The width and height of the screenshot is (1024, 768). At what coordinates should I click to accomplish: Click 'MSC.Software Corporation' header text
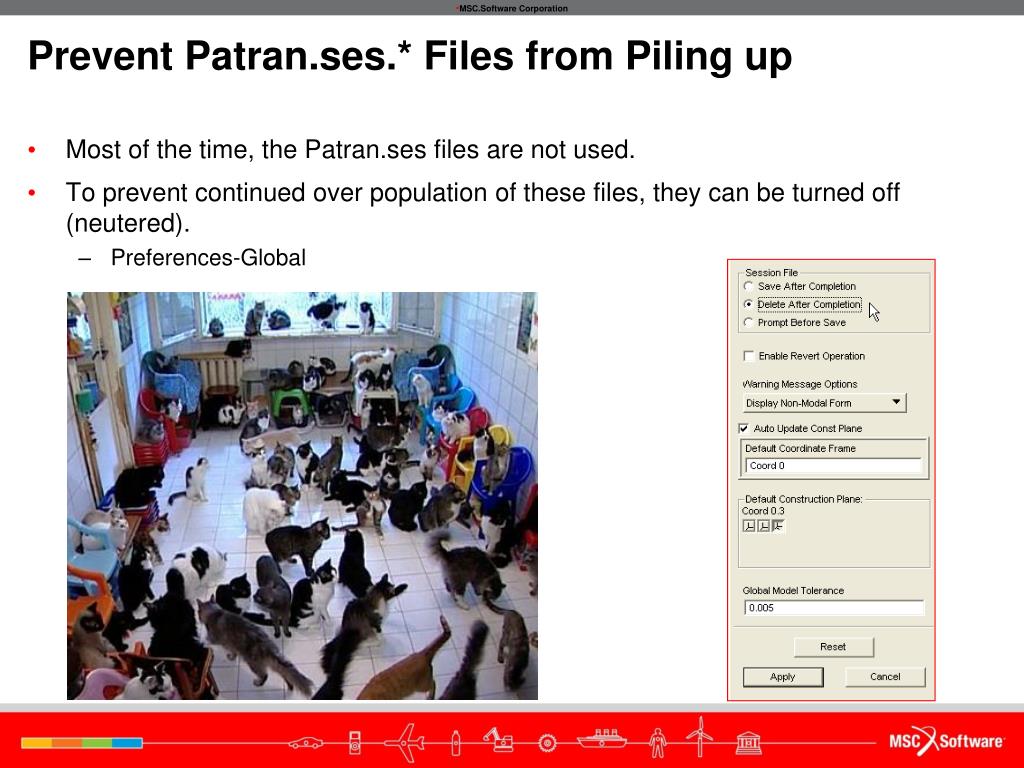[513, 8]
